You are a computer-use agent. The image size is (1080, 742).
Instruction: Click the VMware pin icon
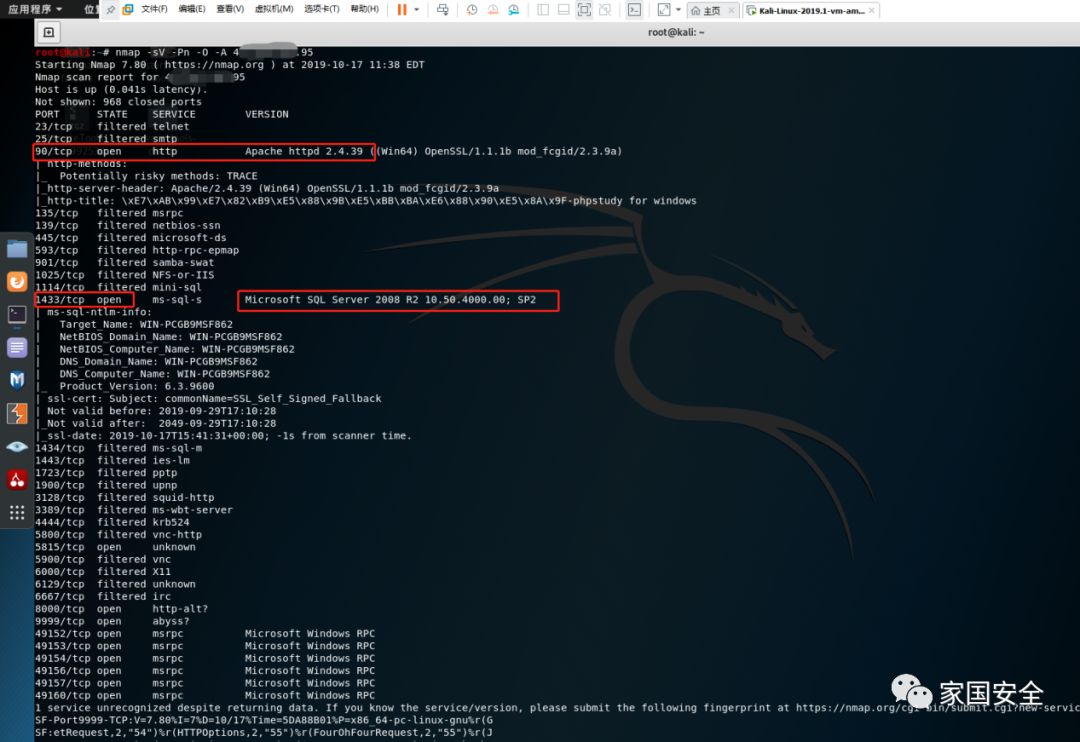111,10
